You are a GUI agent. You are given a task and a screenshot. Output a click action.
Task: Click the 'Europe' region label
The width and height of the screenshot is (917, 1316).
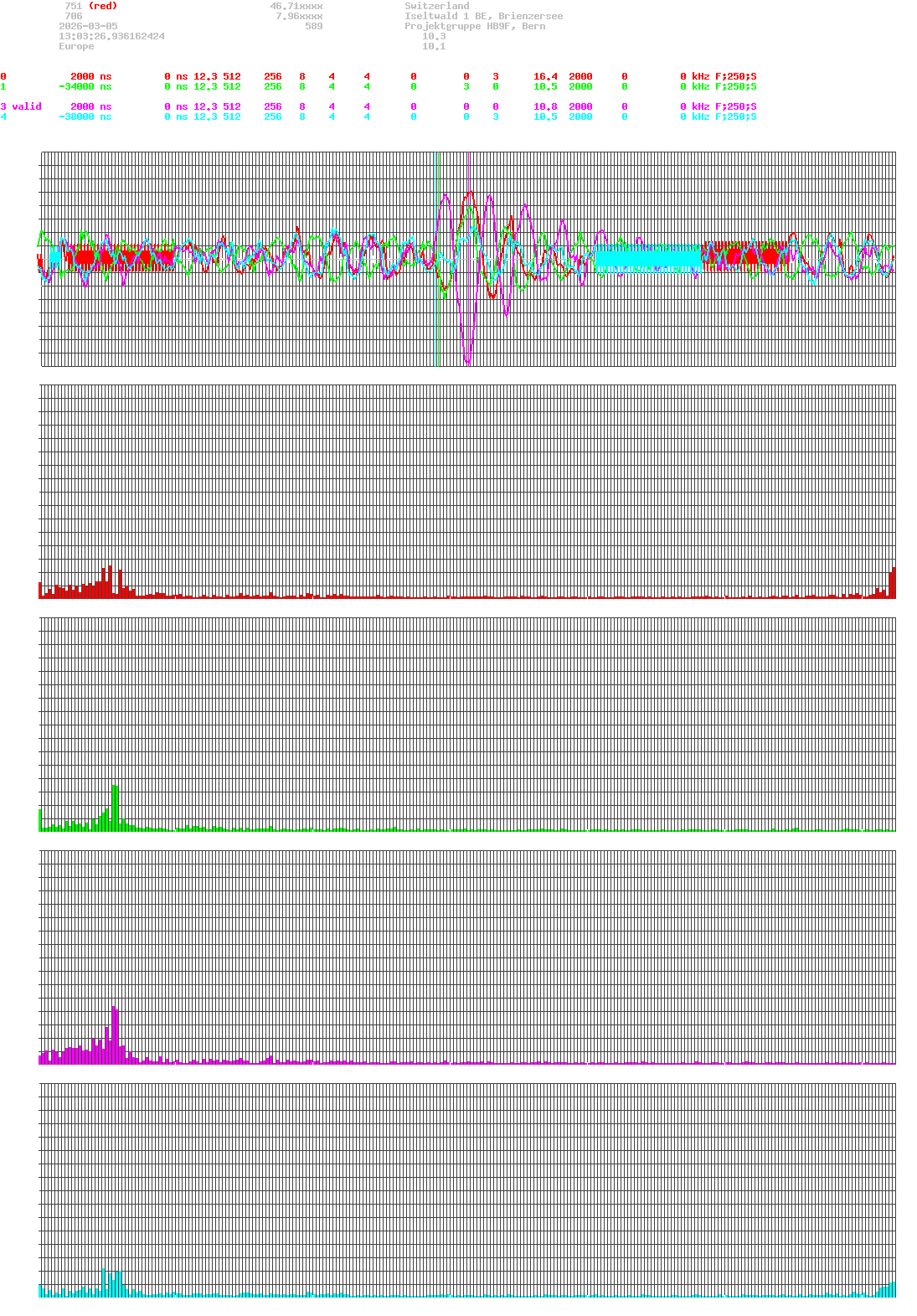click(76, 46)
